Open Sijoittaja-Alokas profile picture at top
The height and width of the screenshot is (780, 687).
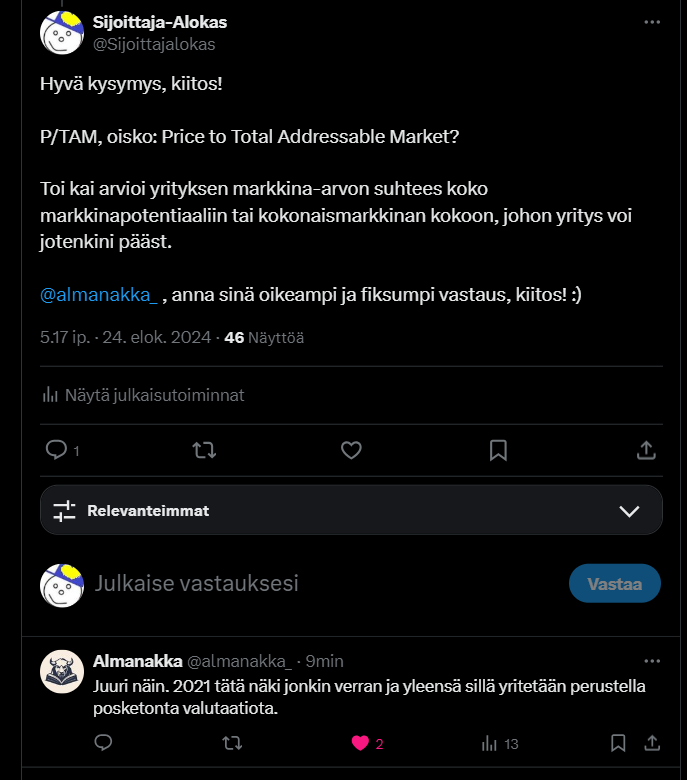click(61, 33)
